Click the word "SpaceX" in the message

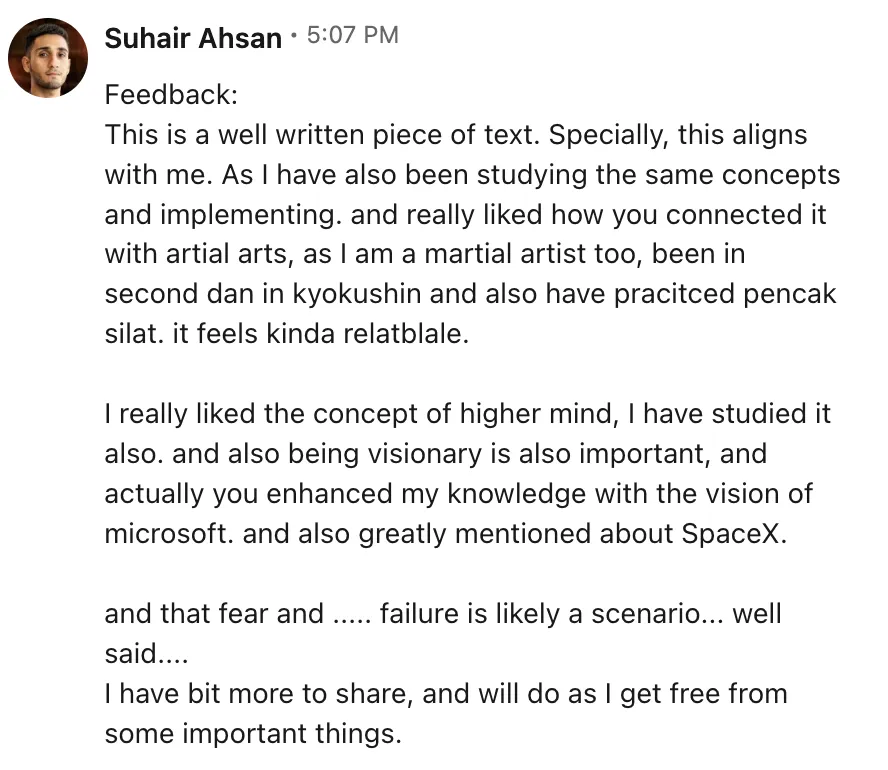click(x=730, y=533)
